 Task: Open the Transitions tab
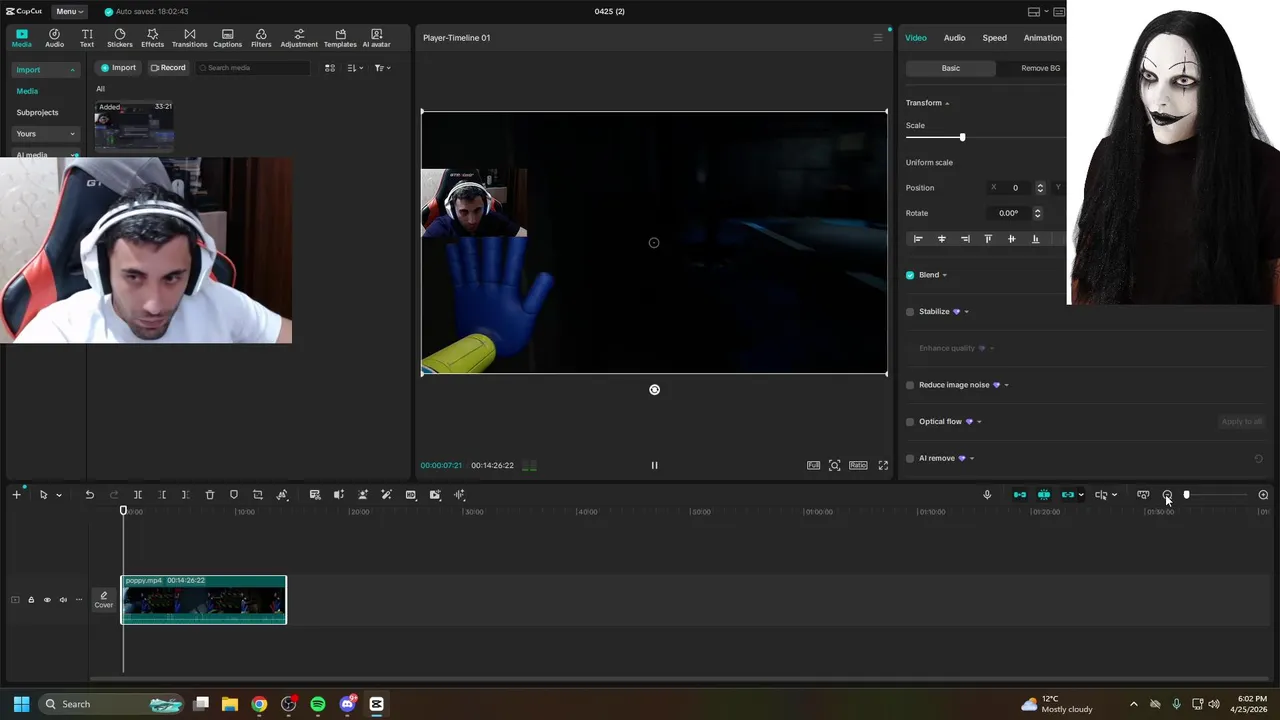coord(189,38)
